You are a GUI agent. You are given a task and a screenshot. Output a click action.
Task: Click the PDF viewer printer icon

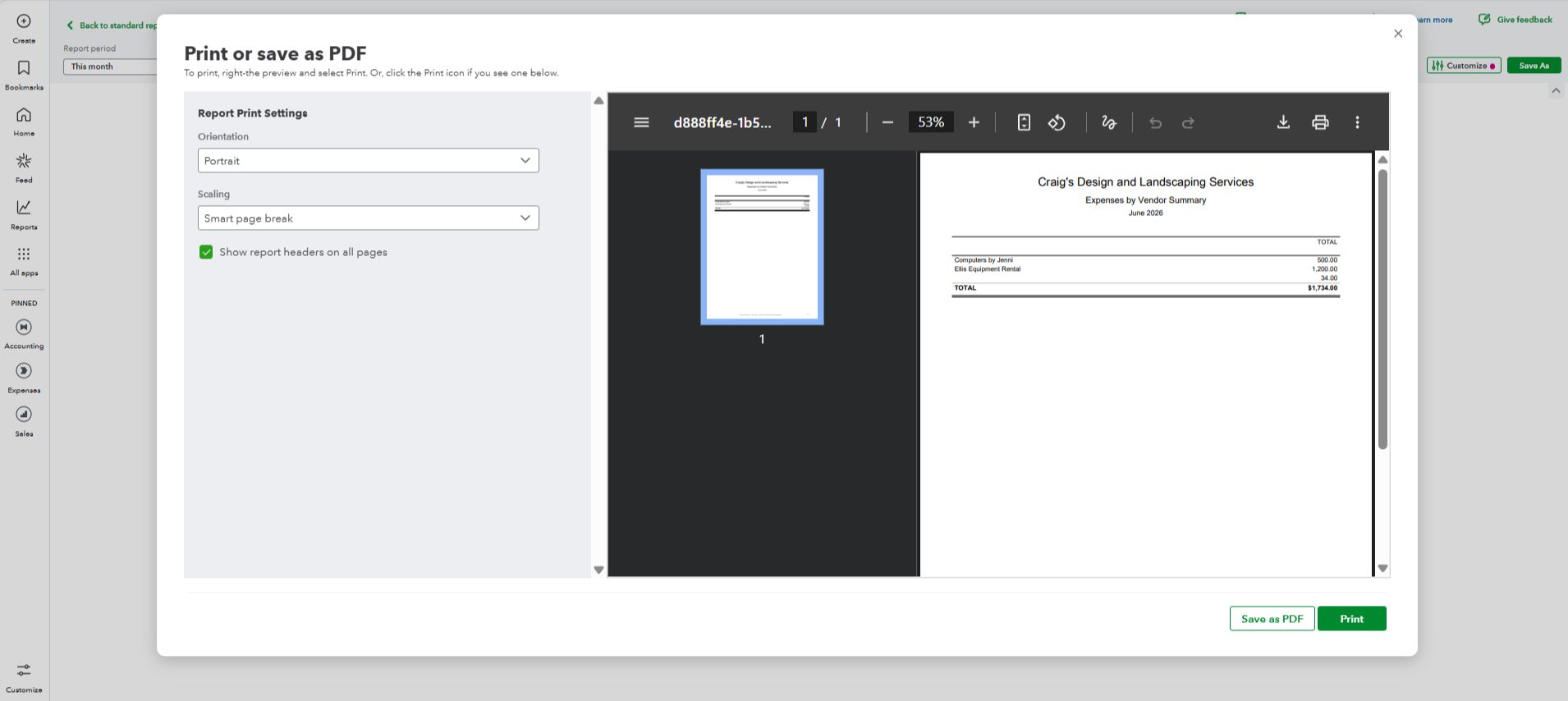click(1320, 122)
